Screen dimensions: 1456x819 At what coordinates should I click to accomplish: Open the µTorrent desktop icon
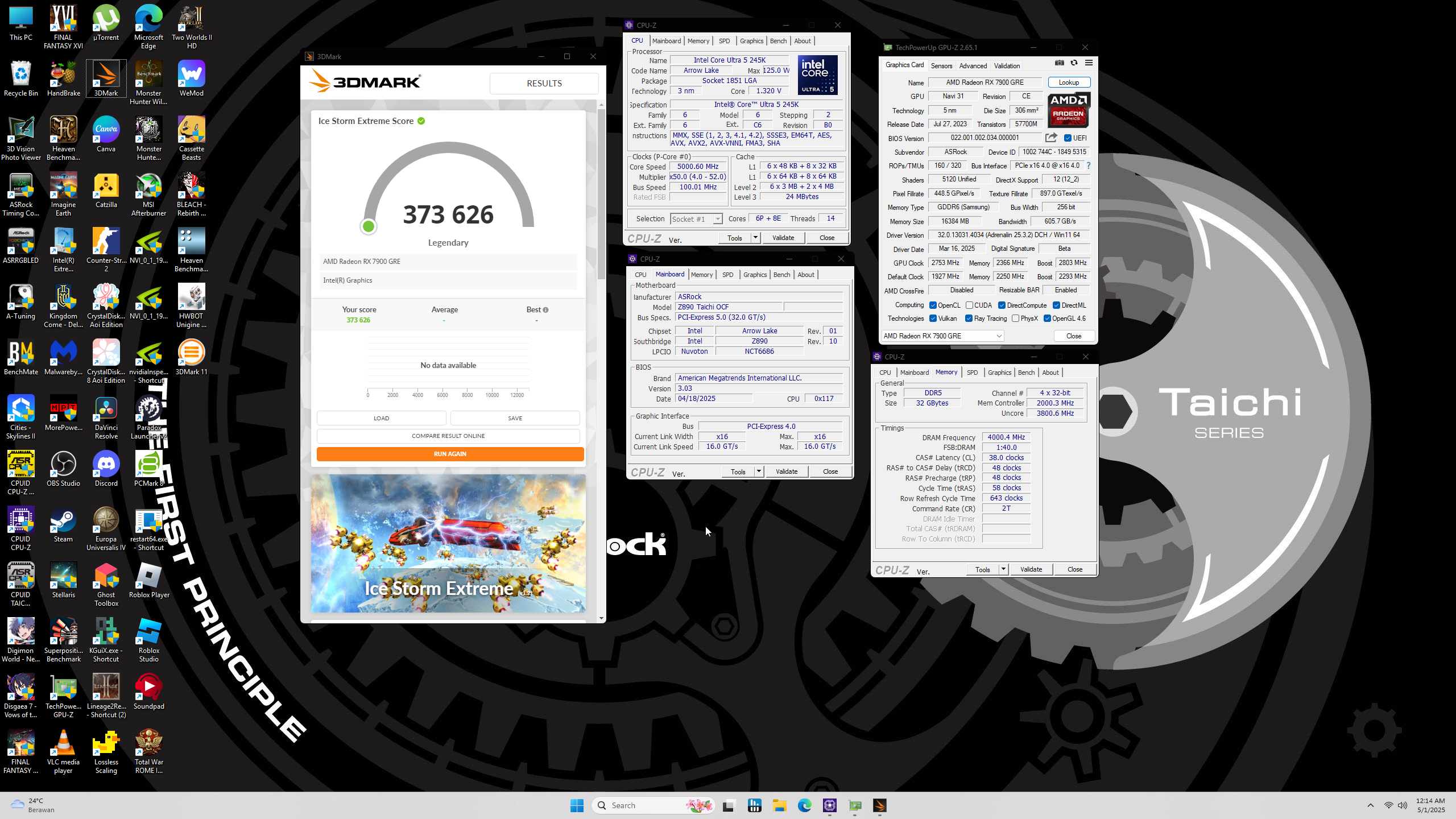pyautogui.click(x=106, y=24)
